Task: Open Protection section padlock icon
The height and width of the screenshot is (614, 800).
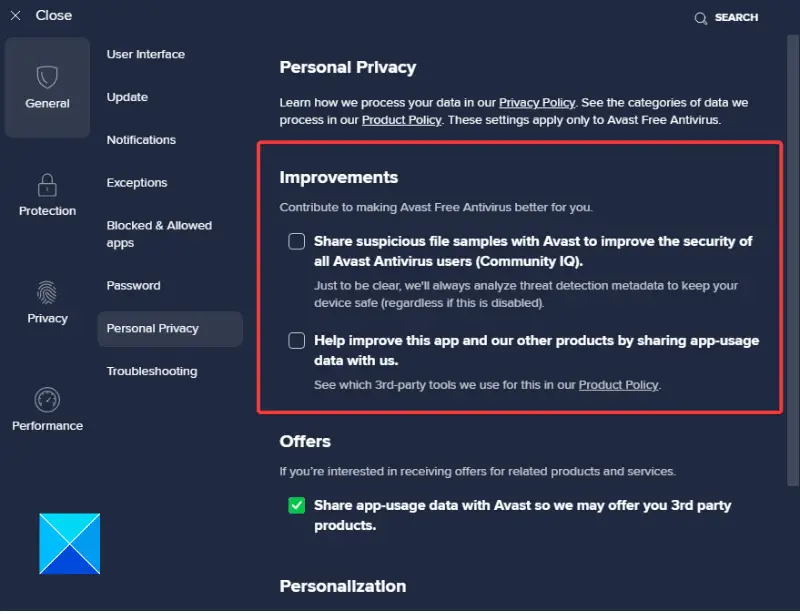Action: click(47, 186)
